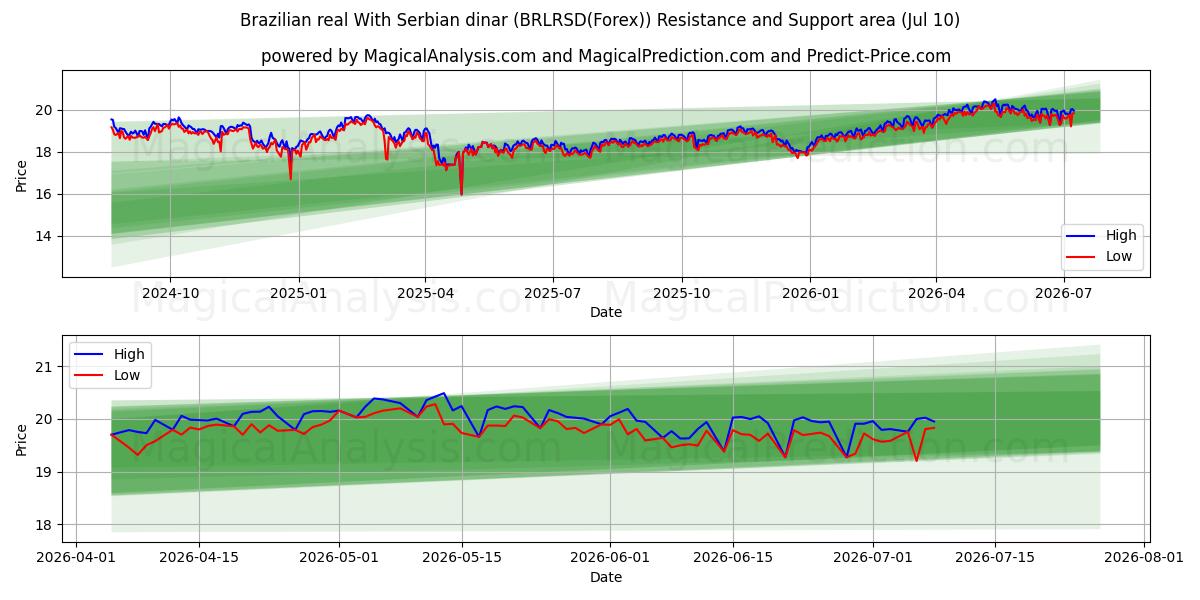Click the '2025-04' date tick on the upper chart

[425, 293]
